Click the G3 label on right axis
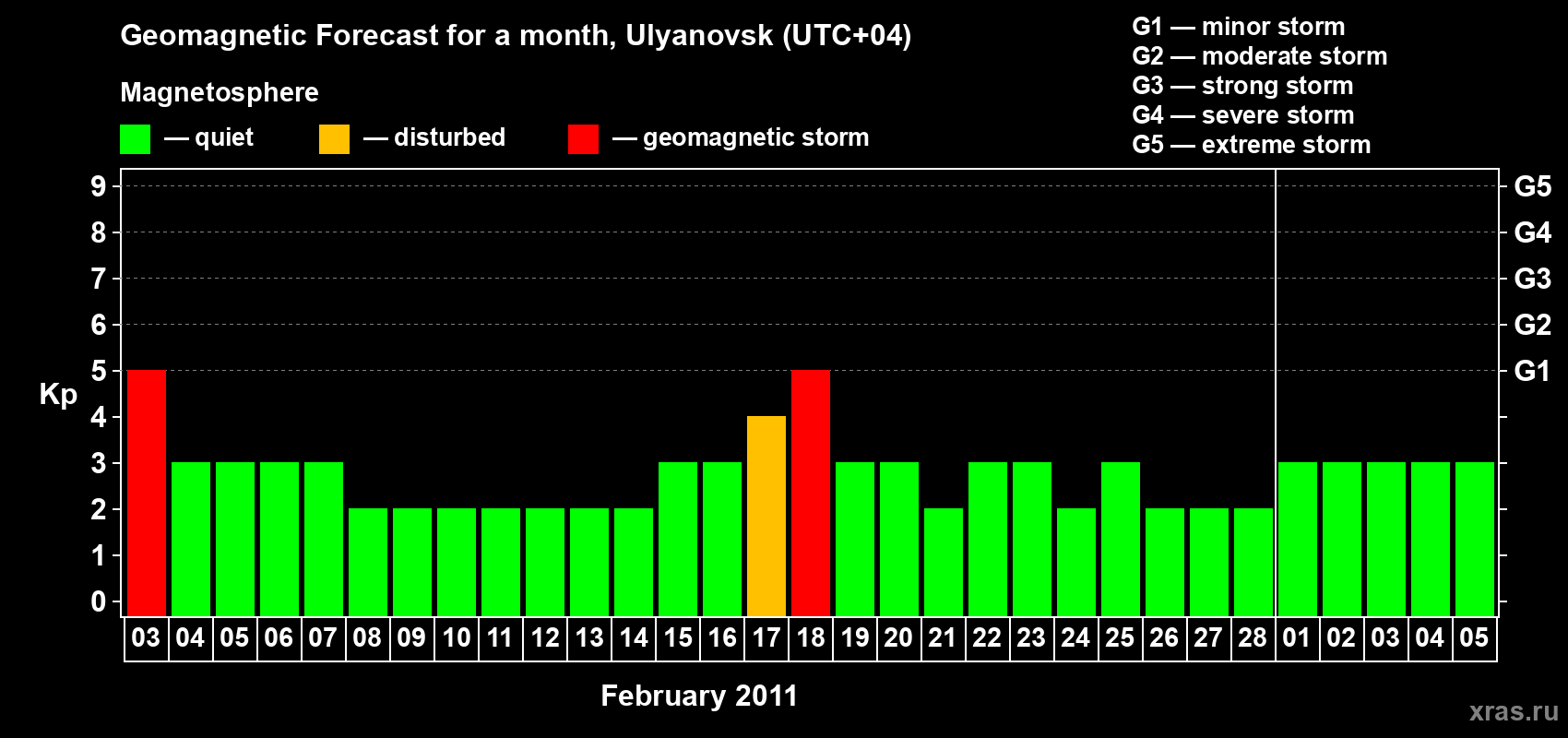This screenshot has width=1568, height=738. pos(1533,279)
